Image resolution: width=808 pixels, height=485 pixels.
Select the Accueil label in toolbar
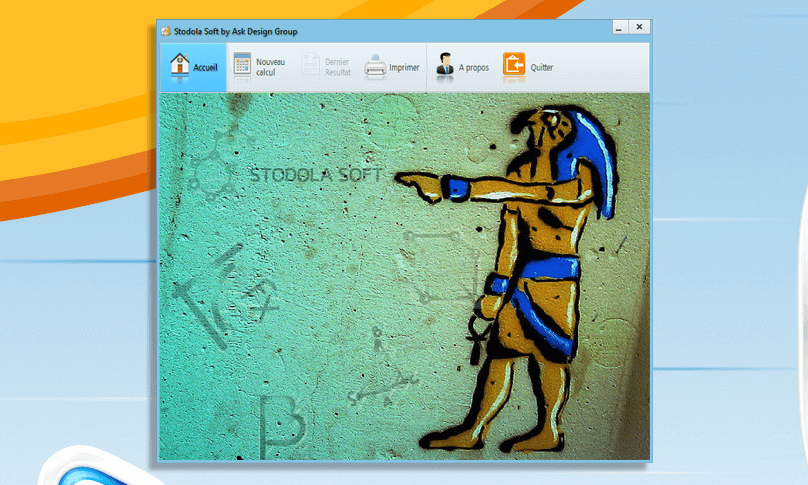[x=205, y=68]
